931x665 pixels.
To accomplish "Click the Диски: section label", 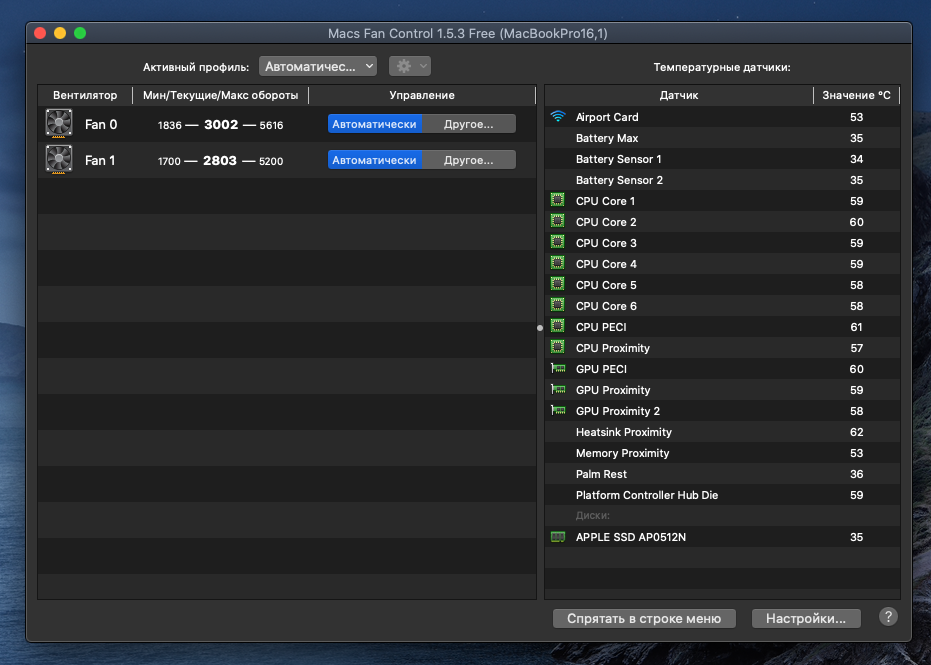I will 593,515.
